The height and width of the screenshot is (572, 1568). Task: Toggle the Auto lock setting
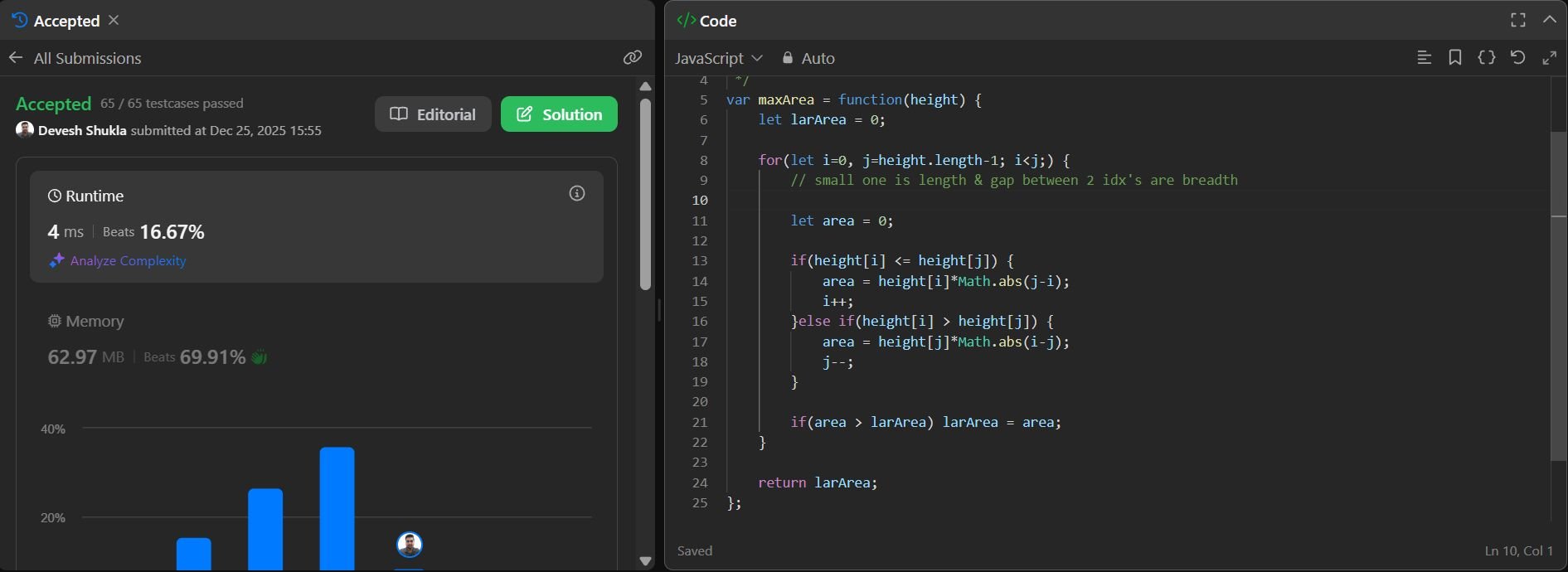(x=808, y=58)
